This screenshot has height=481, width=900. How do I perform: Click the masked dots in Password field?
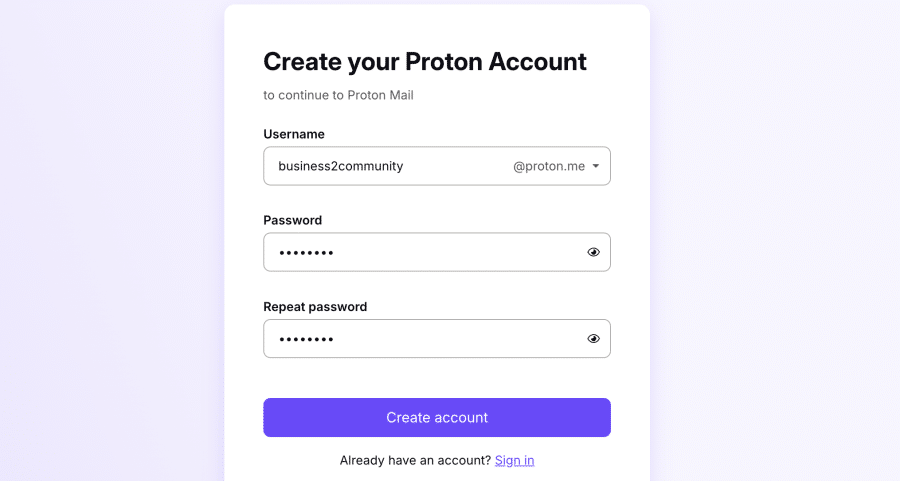(x=306, y=253)
